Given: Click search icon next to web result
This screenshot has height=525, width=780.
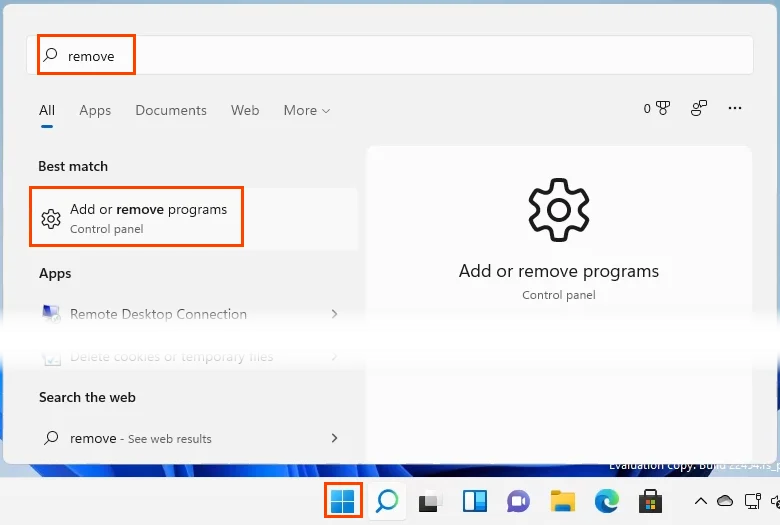Looking at the screenshot, I should (x=51, y=438).
